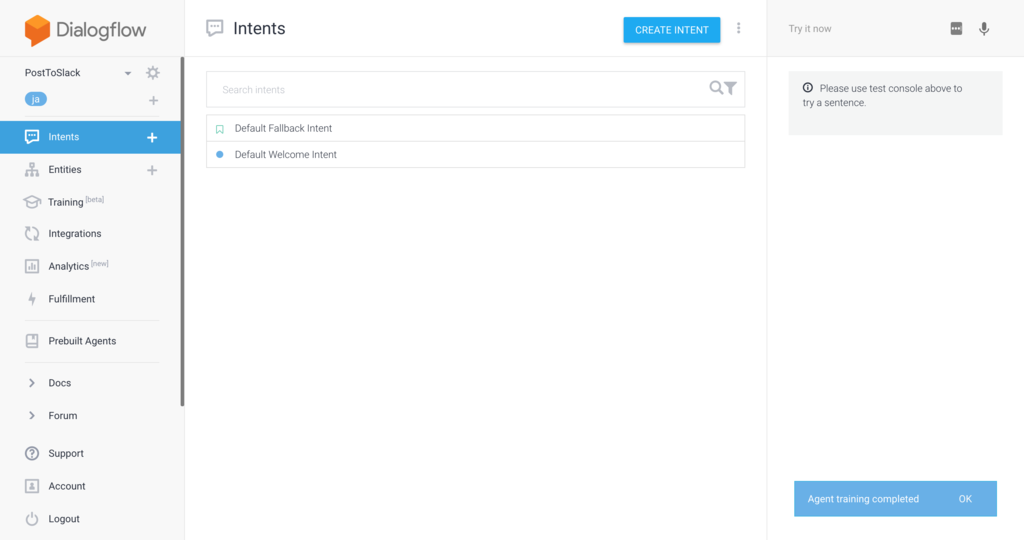1024x540 pixels.
Task: Click the Analytics bar chart icon
Action: click(x=31, y=266)
